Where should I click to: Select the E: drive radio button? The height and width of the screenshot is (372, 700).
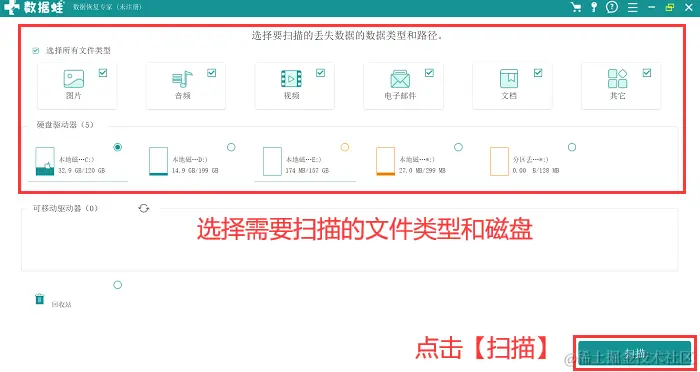[x=345, y=147]
